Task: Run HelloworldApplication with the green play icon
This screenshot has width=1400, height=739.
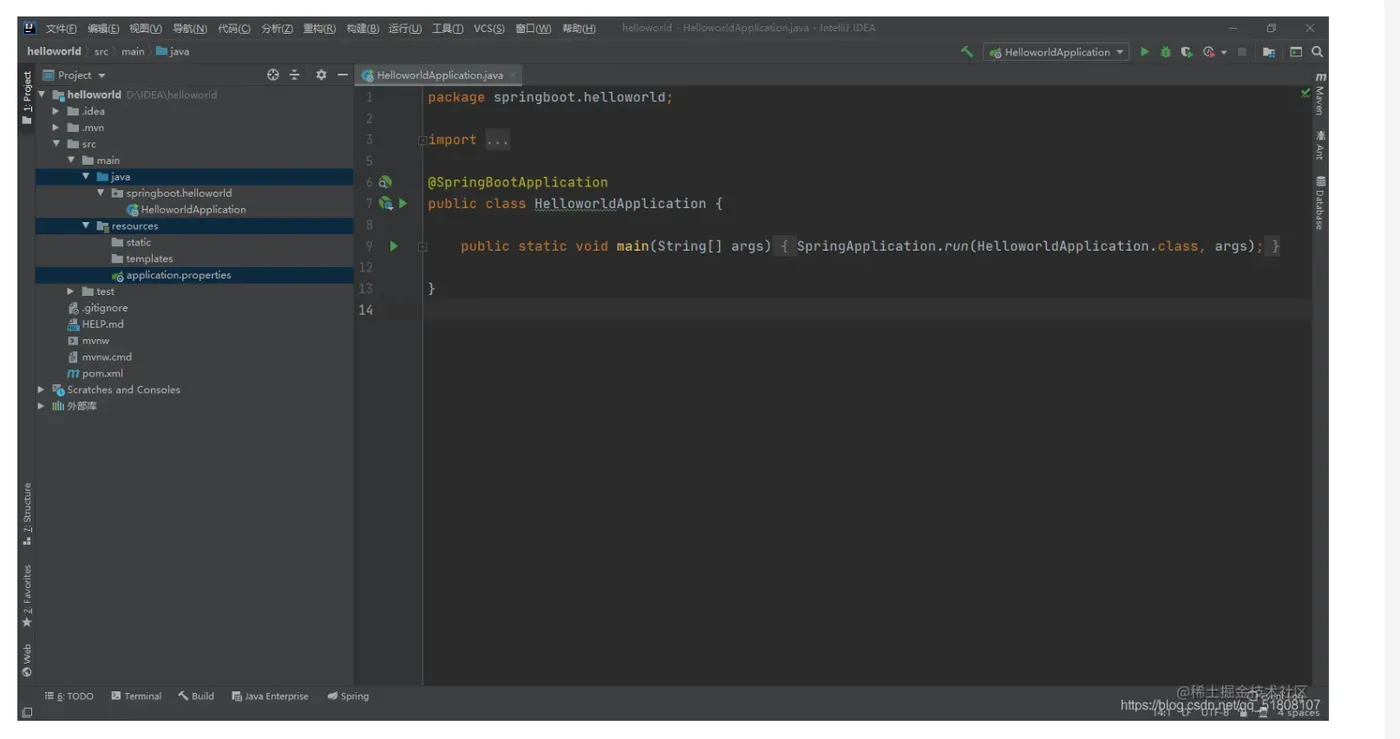Action: (1145, 52)
